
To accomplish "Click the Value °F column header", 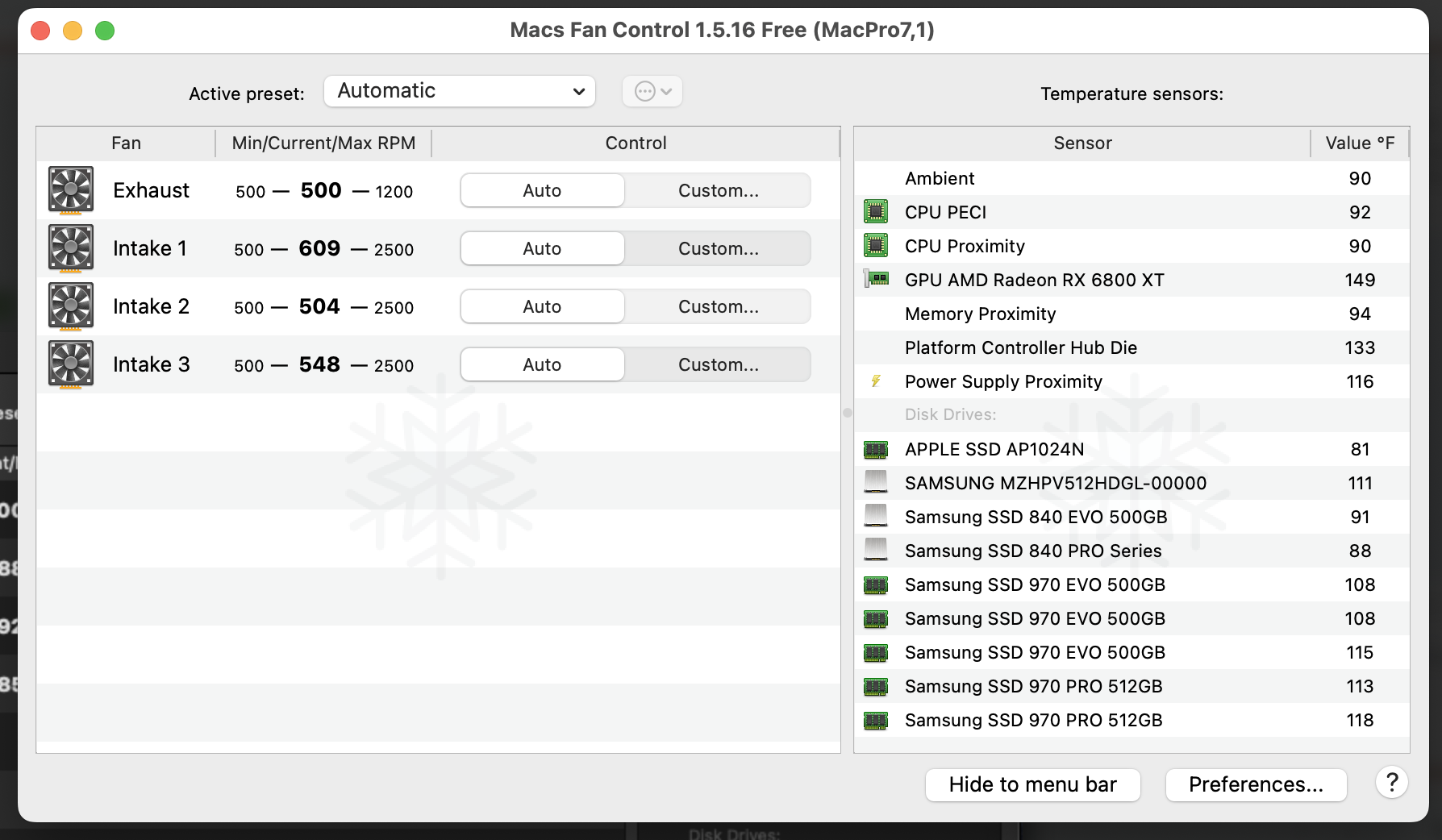I will [1360, 143].
